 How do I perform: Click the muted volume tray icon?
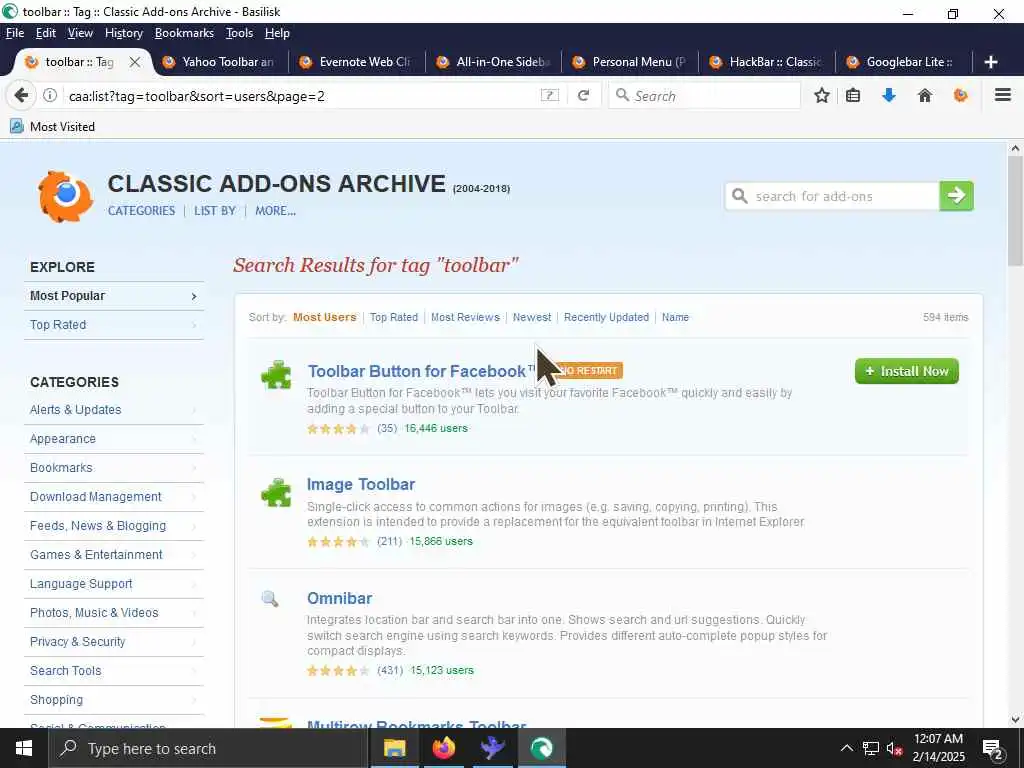[894, 748]
